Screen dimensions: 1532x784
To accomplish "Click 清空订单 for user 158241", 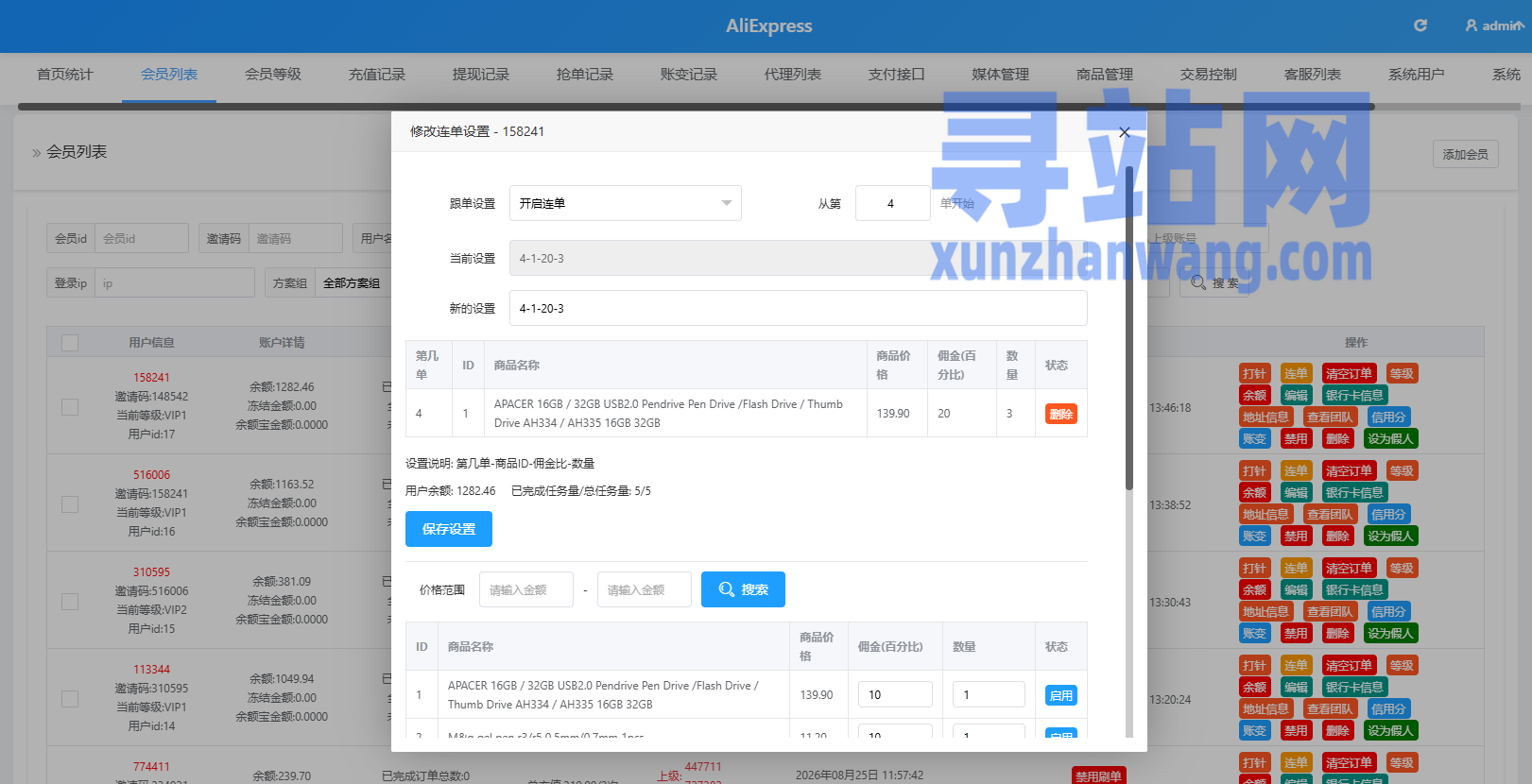I will [1349, 373].
